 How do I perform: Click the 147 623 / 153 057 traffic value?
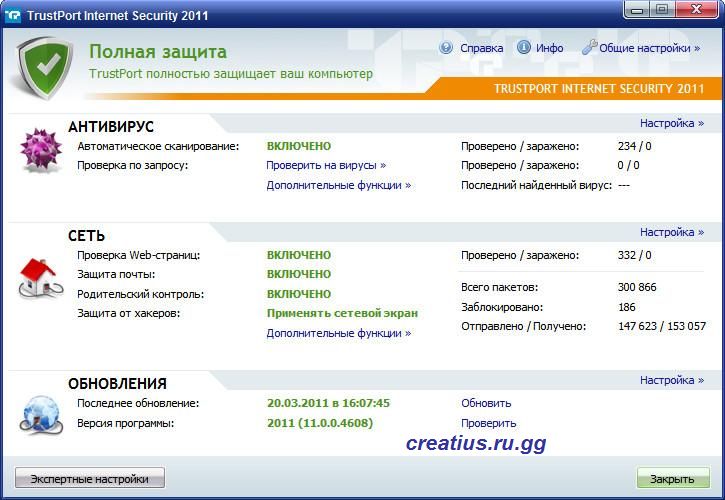pyautogui.click(x=662, y=327)
